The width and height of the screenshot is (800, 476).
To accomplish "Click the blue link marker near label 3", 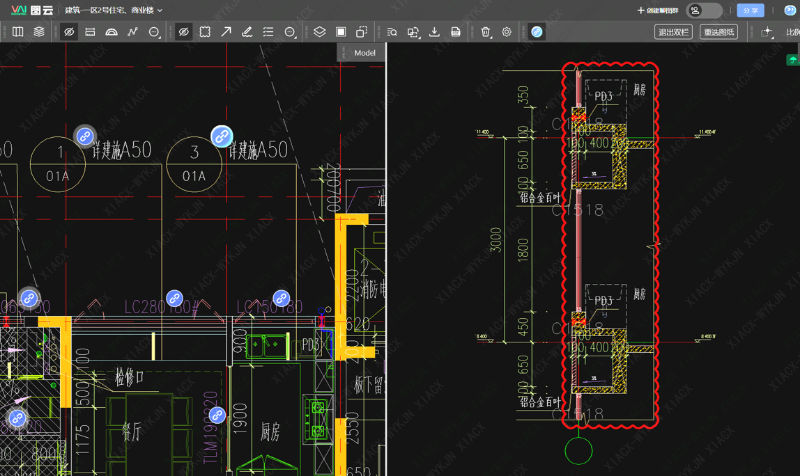I will point(221,135).
